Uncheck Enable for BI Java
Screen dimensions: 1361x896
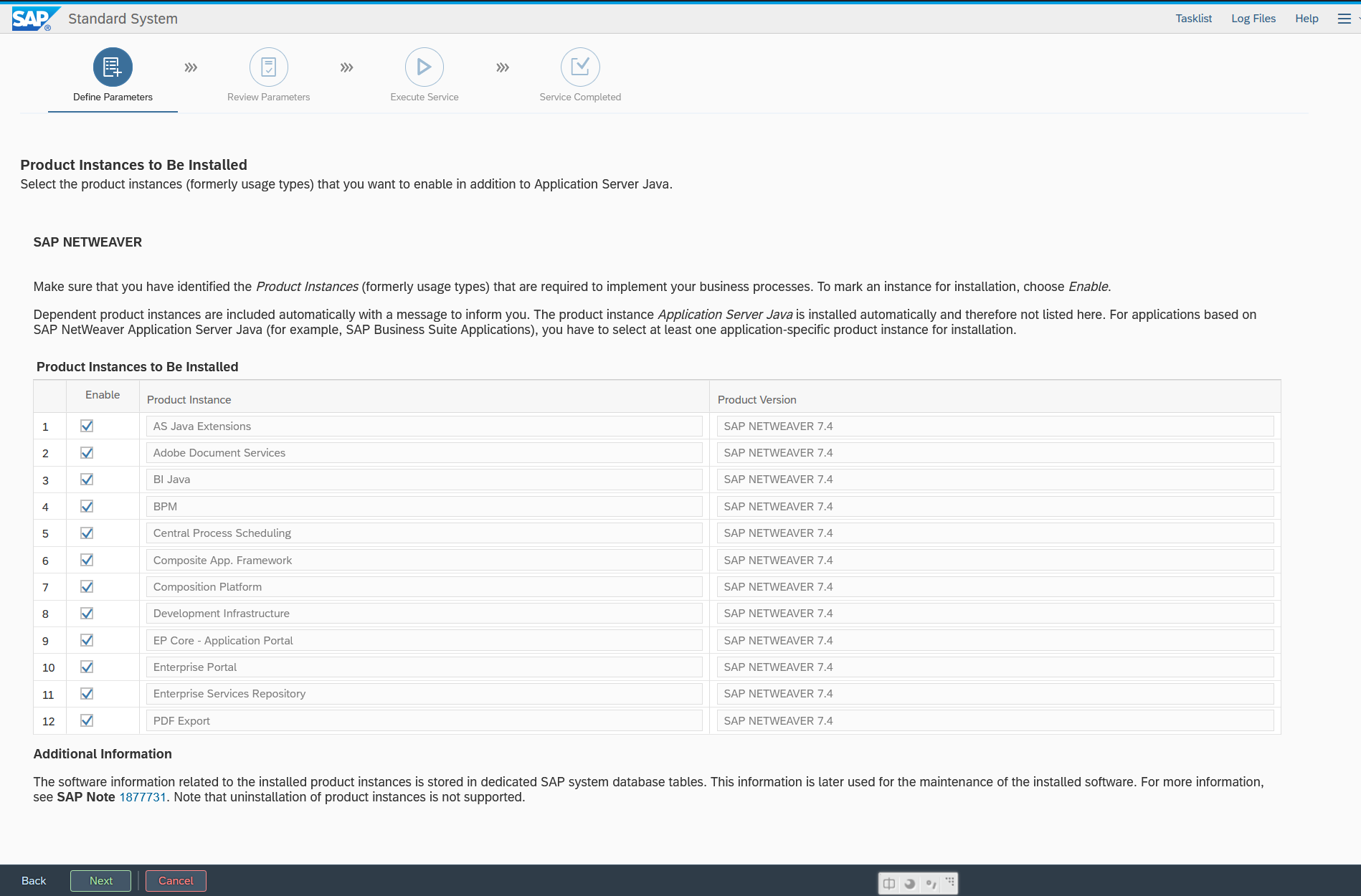click(x=87, y=480)
